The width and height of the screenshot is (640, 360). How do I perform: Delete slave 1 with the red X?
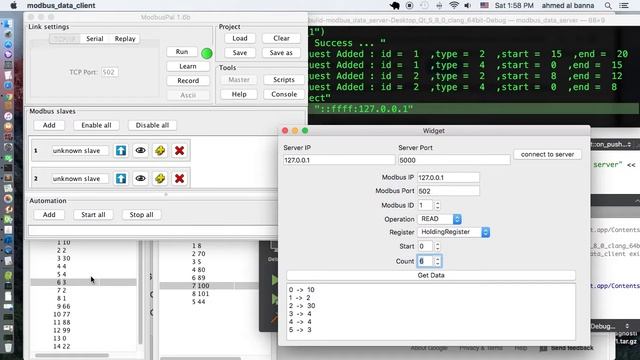click(x=179, y=151)
